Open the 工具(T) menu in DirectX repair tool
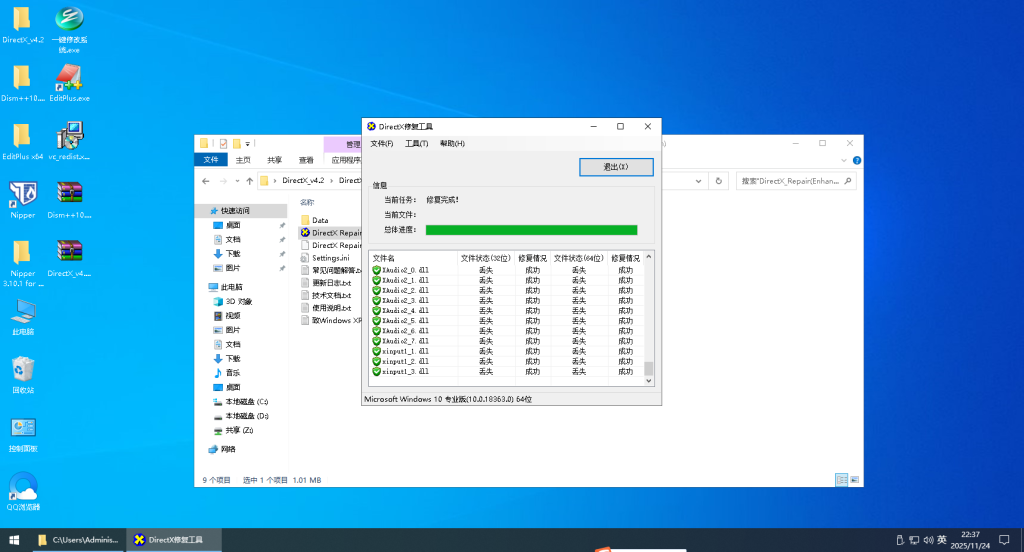Viewport: 1024px width, 552px height. [x=416, y=144]
